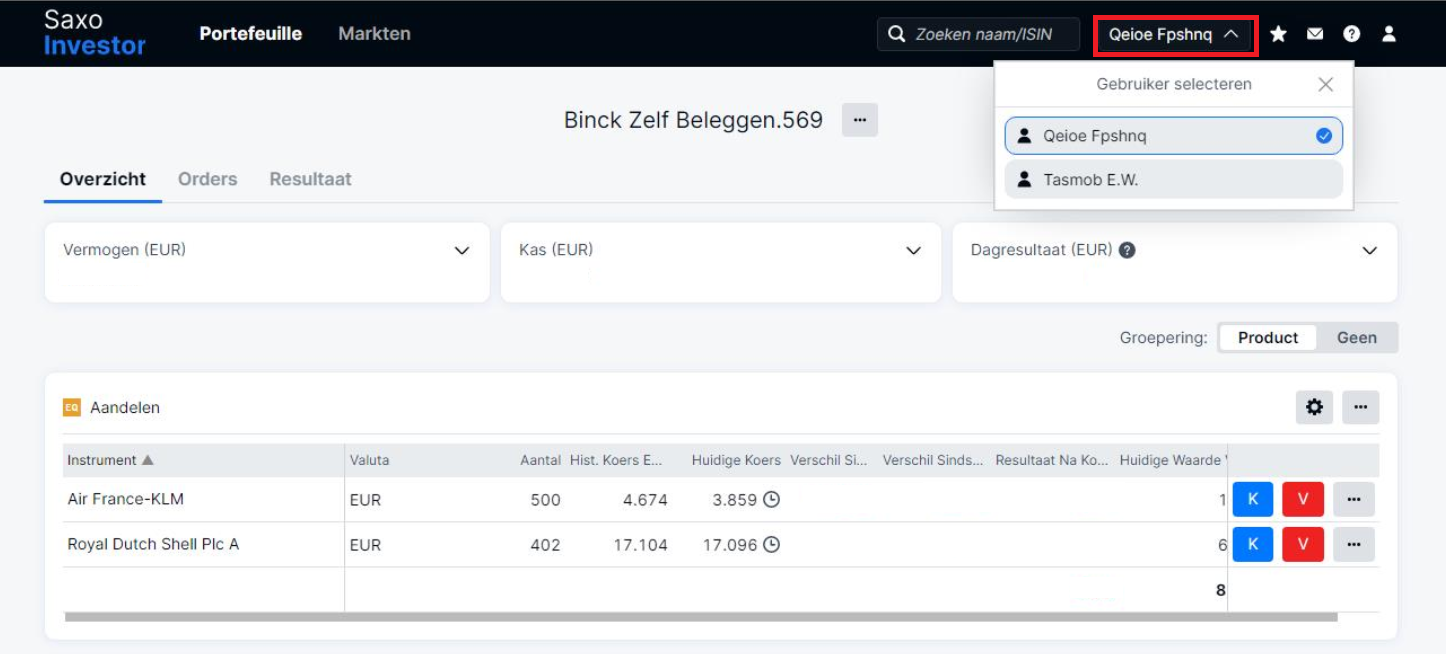The image size is (1446, 654).
Task: Click the Gebruiker selecteren popup title
Action: 1174,84
